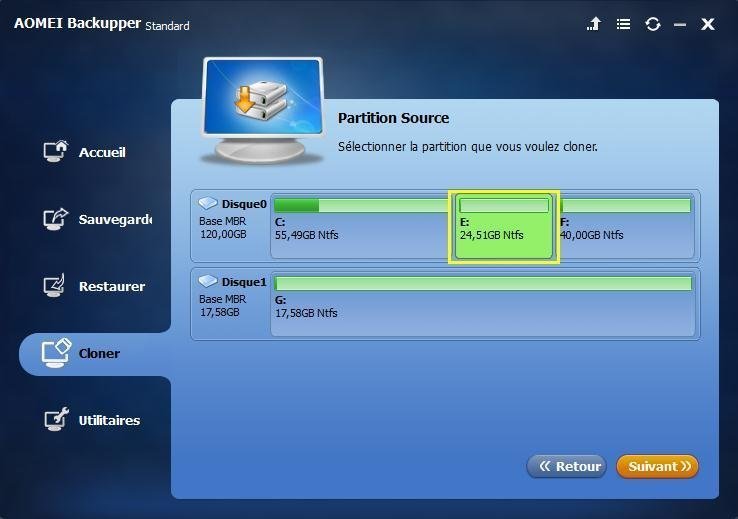Click the 17,58GB size under Disque1
This screenshot has width=738, height=519.
[220, 312]
